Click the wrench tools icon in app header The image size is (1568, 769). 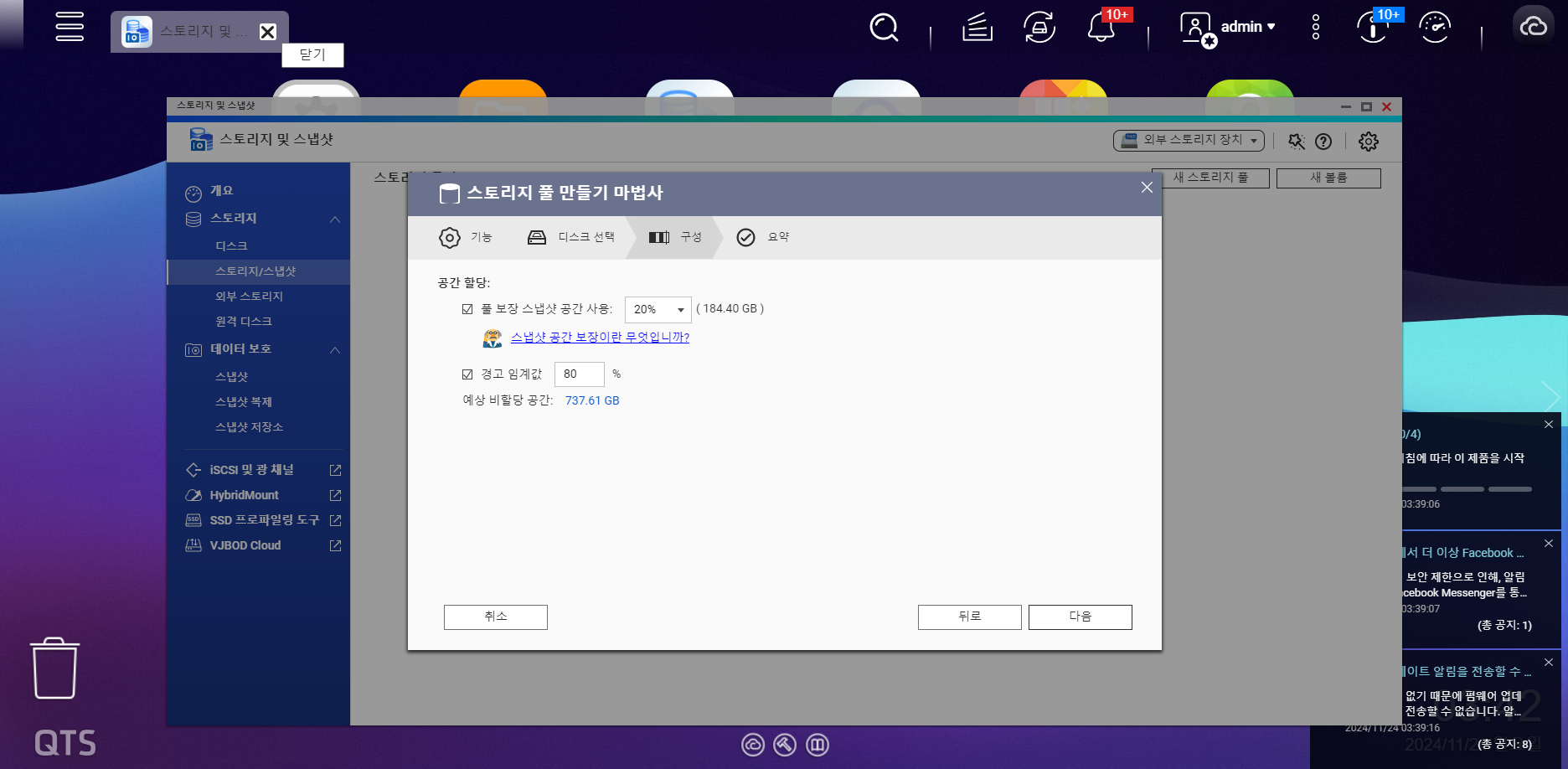tap(1297, 142)
